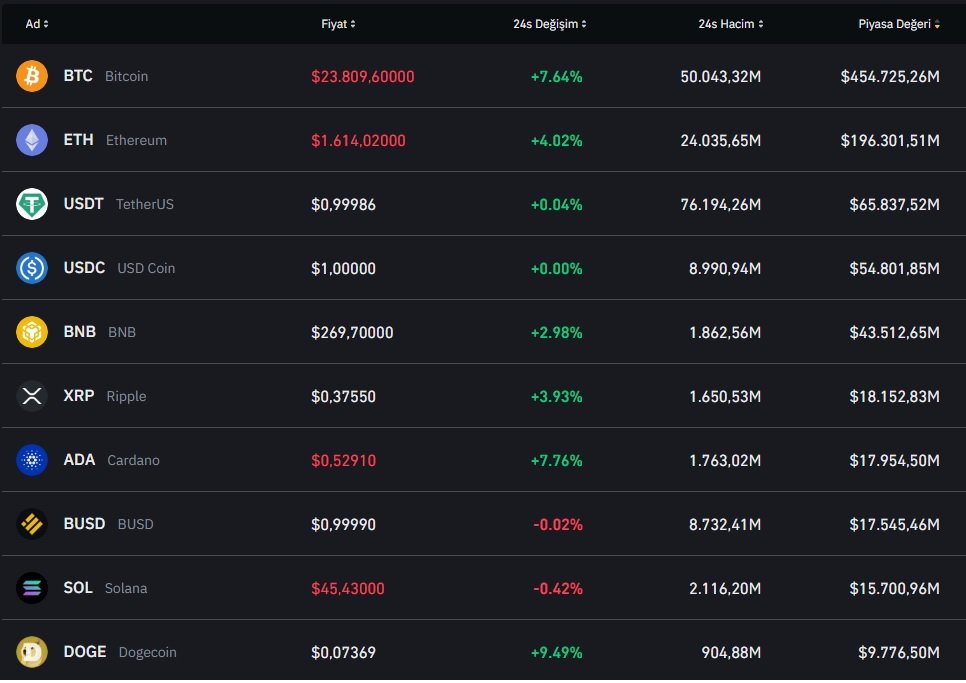Select the Cardano ADA icon

[x=32, y=460]
